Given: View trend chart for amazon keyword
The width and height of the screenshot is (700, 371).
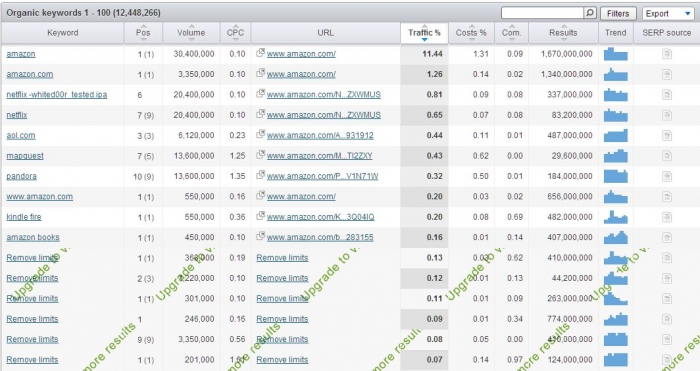Looking at the screenshot, I should click(x=616, y=54).
